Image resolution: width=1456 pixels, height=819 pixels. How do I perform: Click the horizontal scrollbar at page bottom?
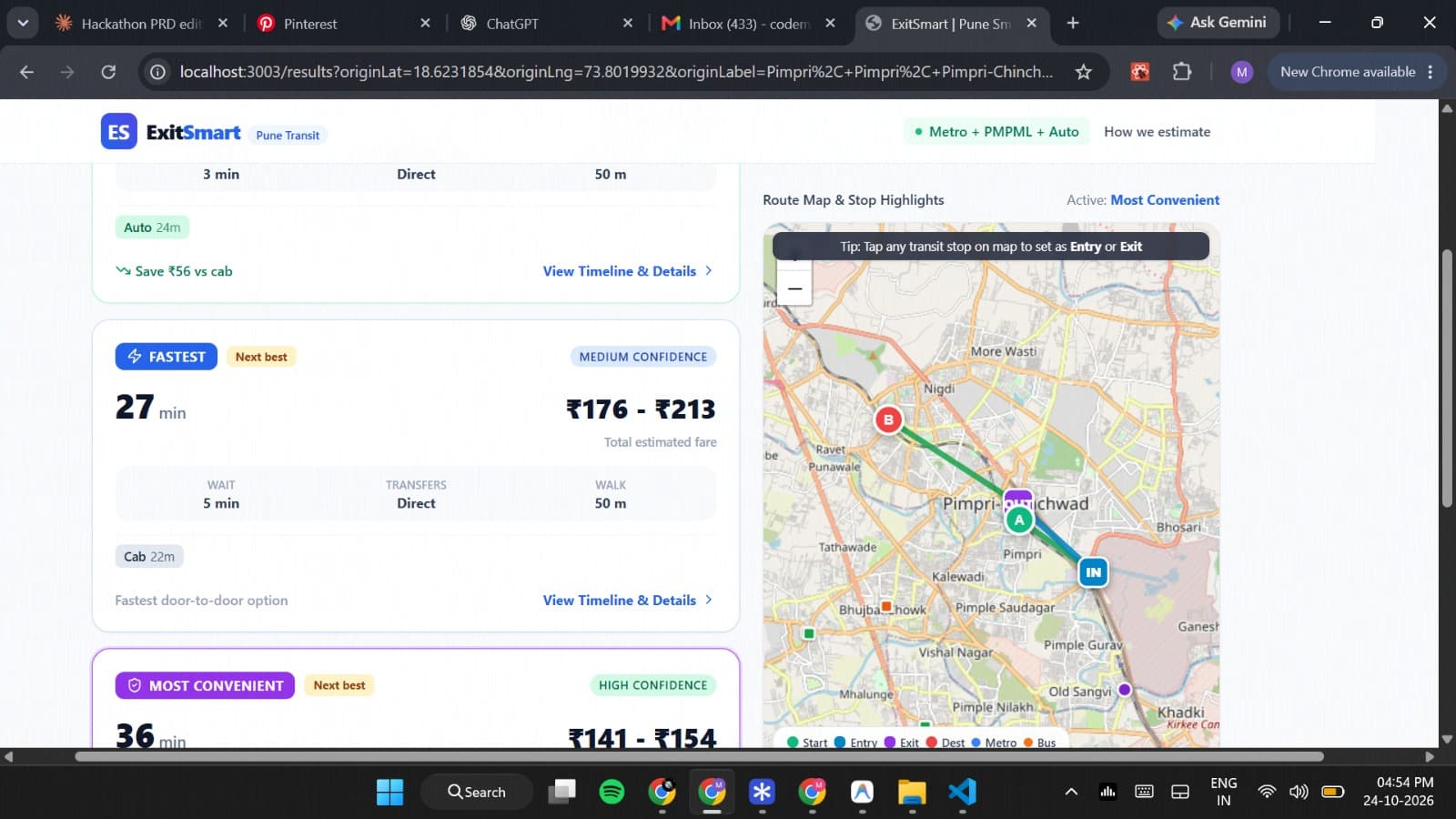click(699, 756)
